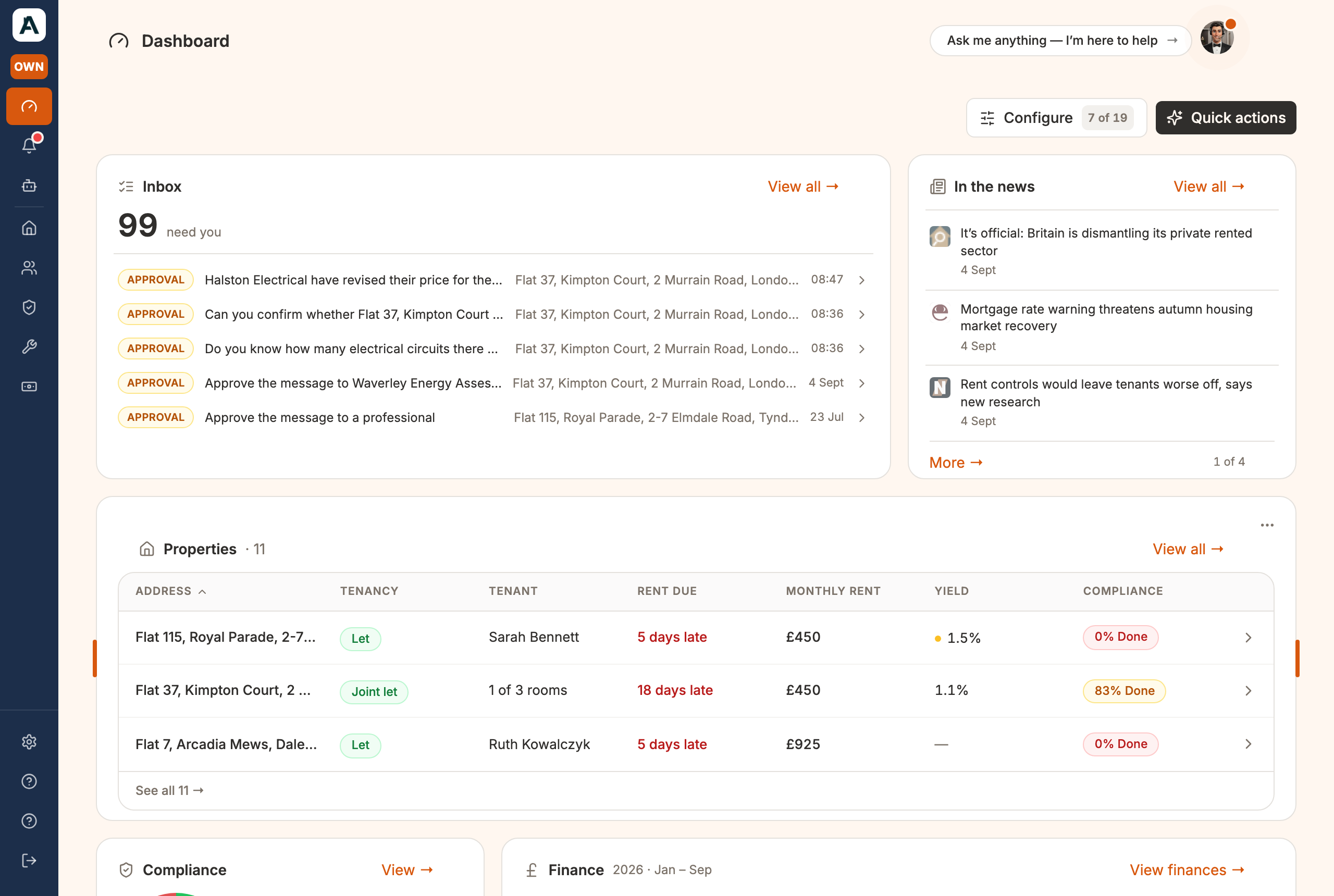Click Compliance View link

click(407, 870)
